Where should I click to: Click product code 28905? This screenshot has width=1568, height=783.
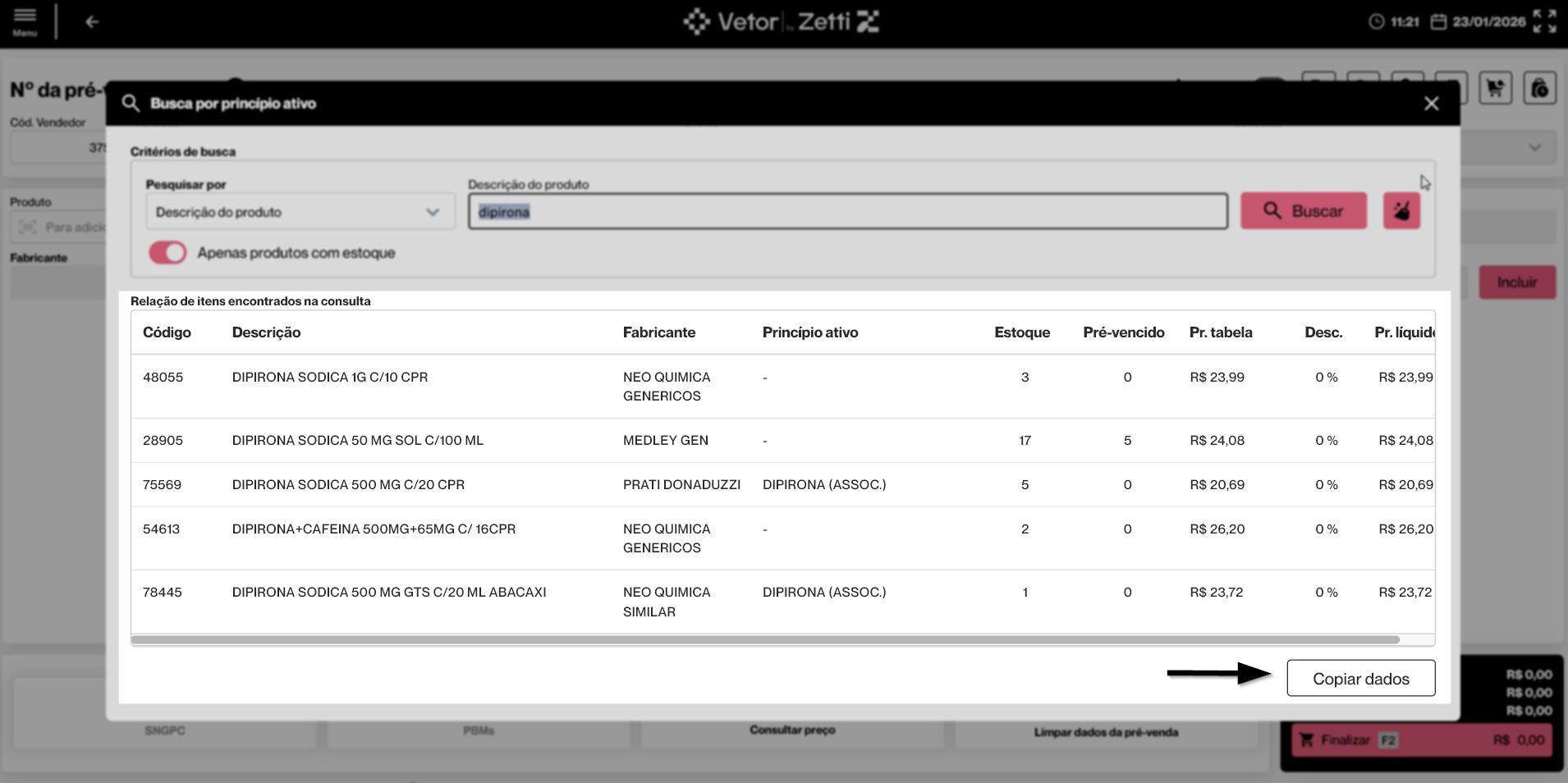pyautogui.click(x=163, y=441)
